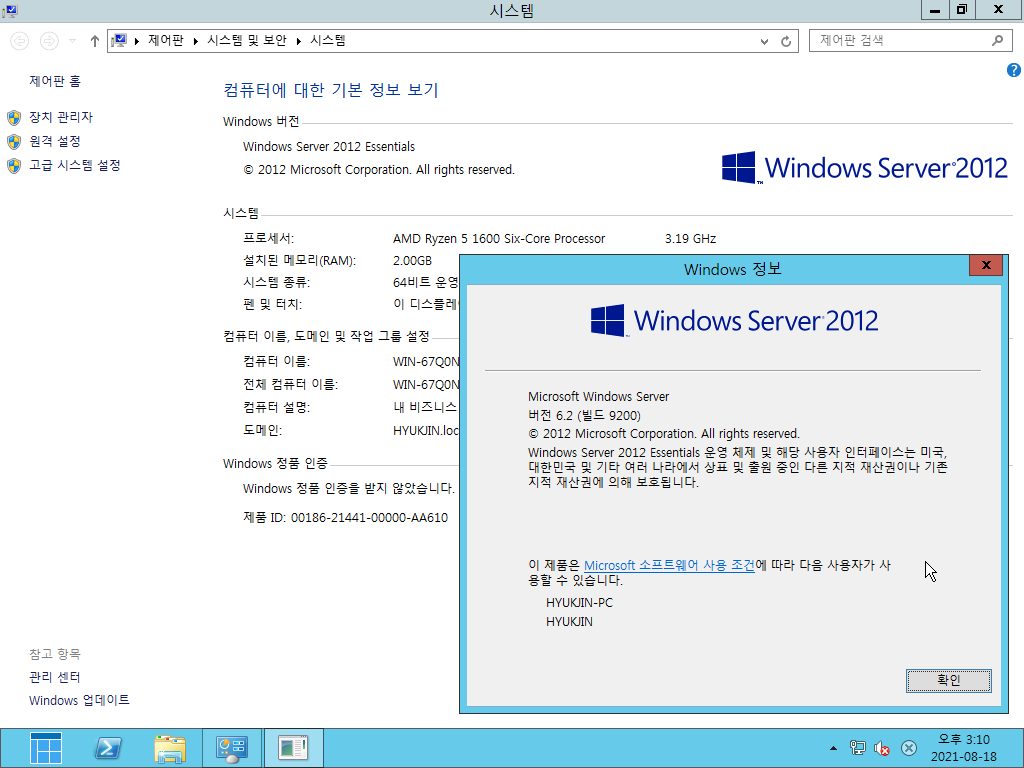Select 시스템 및 보안 breadcrumb
Viewport: 1024px width, 768px height.
(247, 40)
